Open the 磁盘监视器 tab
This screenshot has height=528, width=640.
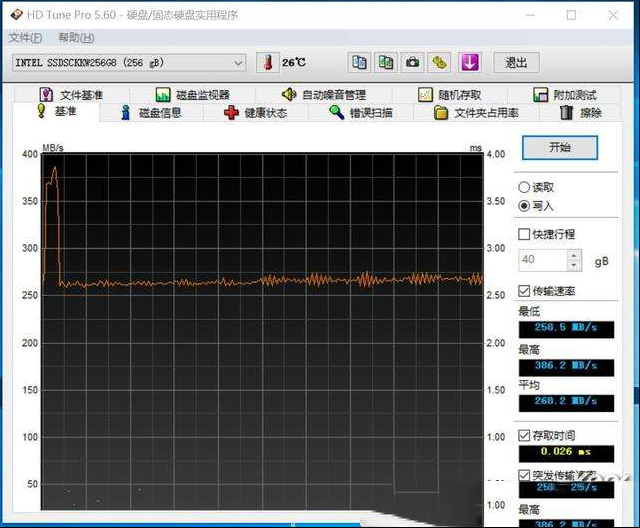pos(193,95)
